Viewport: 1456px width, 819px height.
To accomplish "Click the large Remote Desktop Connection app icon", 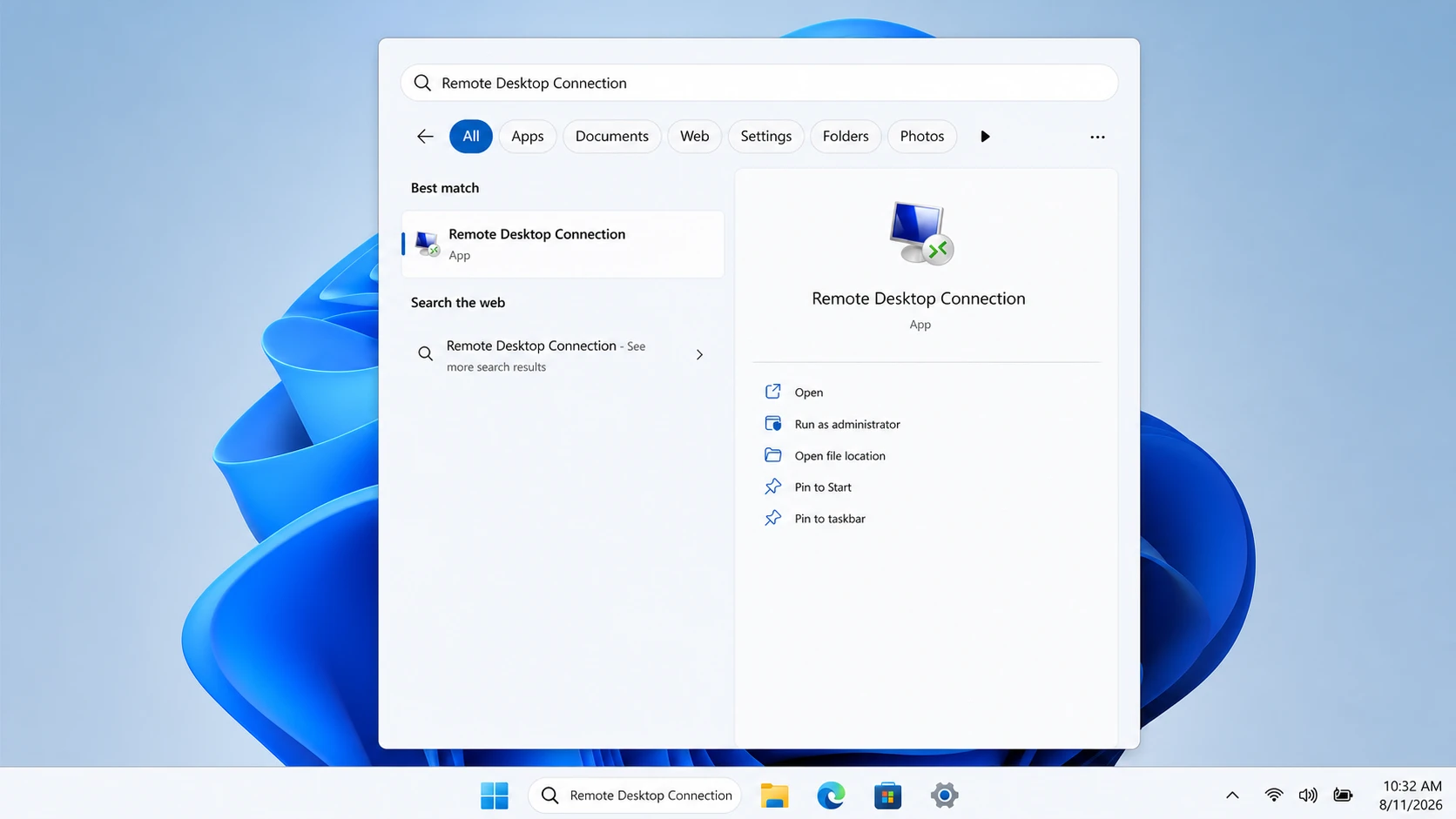I will 920,232.
